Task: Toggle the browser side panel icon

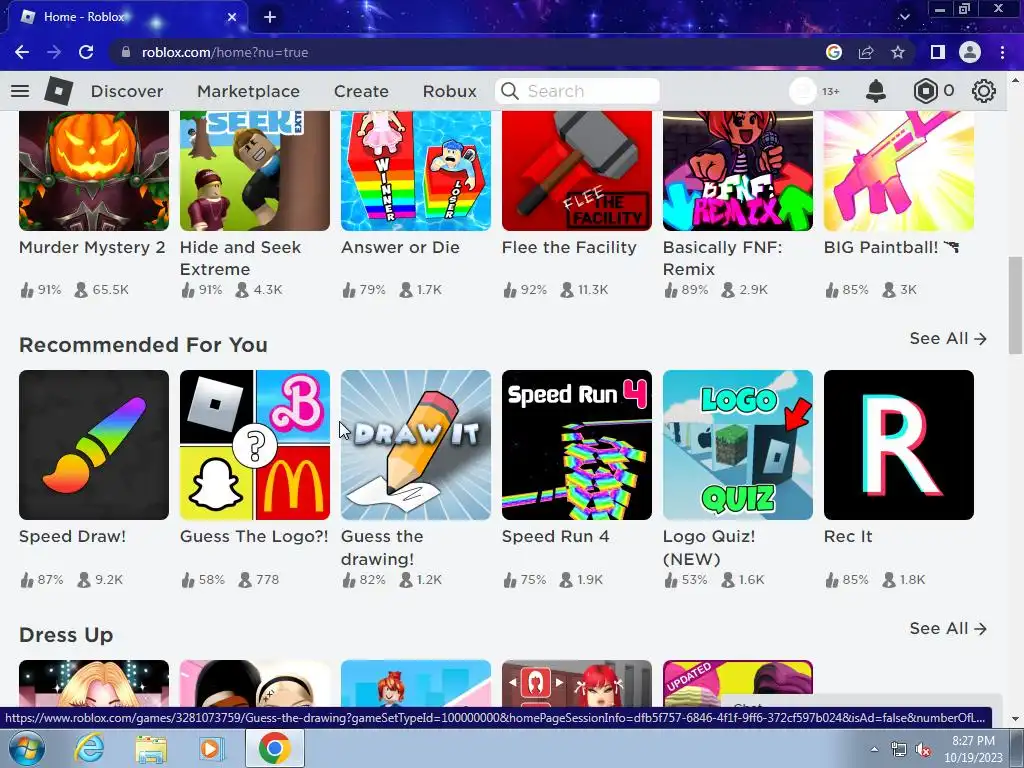Action: click(x=938, y=52)
